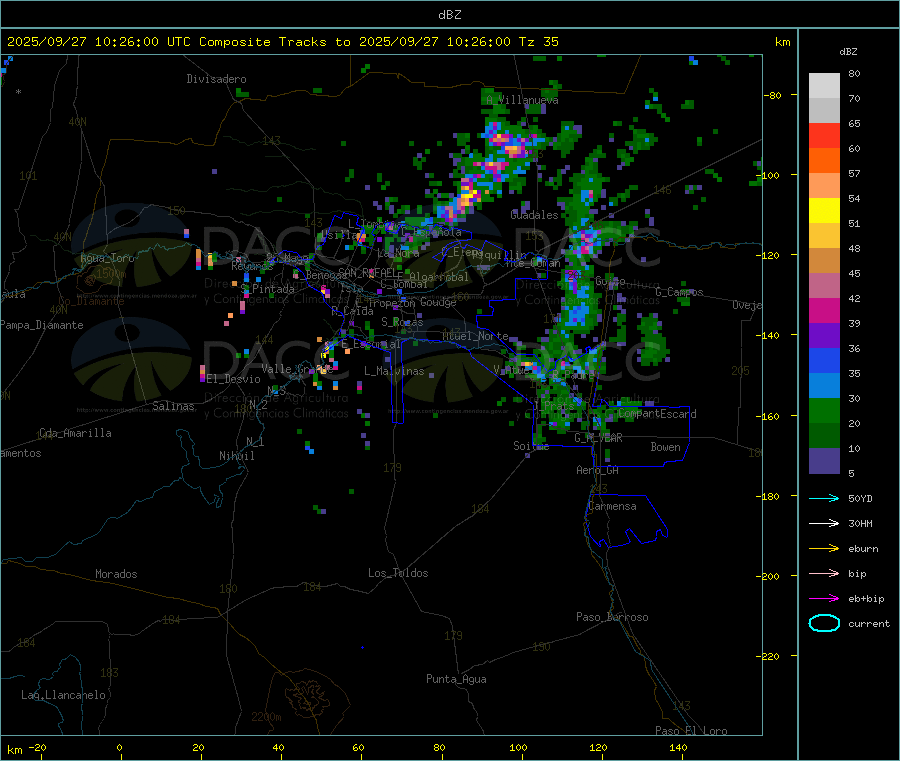Click the Soitue place label
Image resolution: width=900 pixels, height=761 pixels.
tap(531, 446)
